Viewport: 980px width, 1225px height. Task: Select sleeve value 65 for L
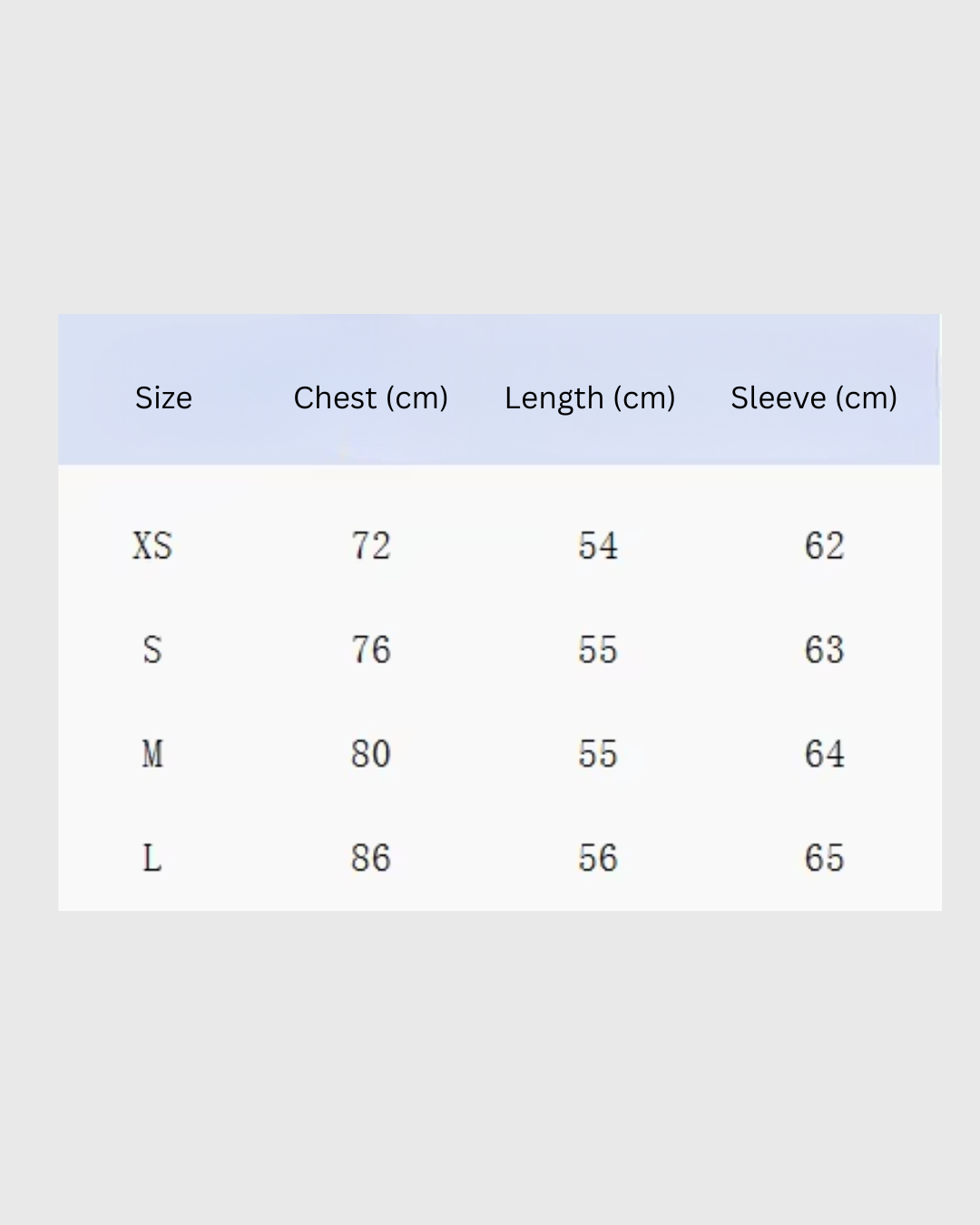pyautogui.click(x=824, y=858)
